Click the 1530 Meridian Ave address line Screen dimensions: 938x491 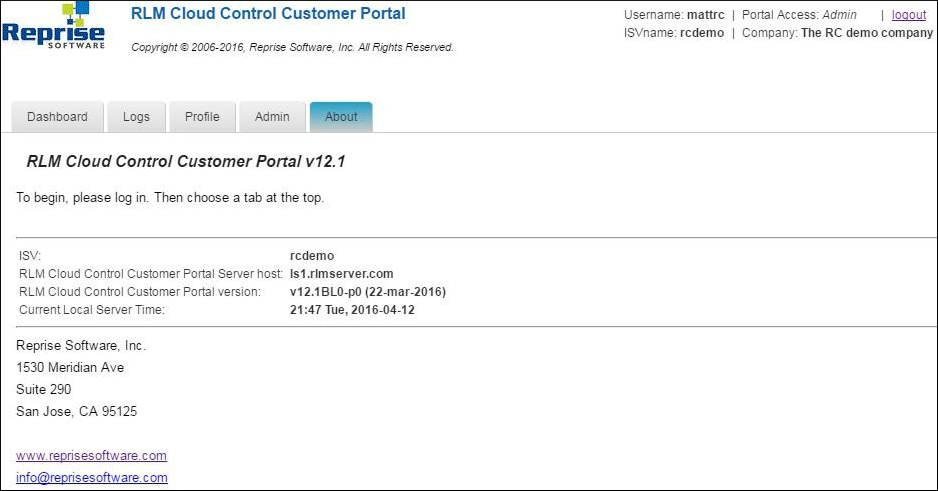(70, 367)
